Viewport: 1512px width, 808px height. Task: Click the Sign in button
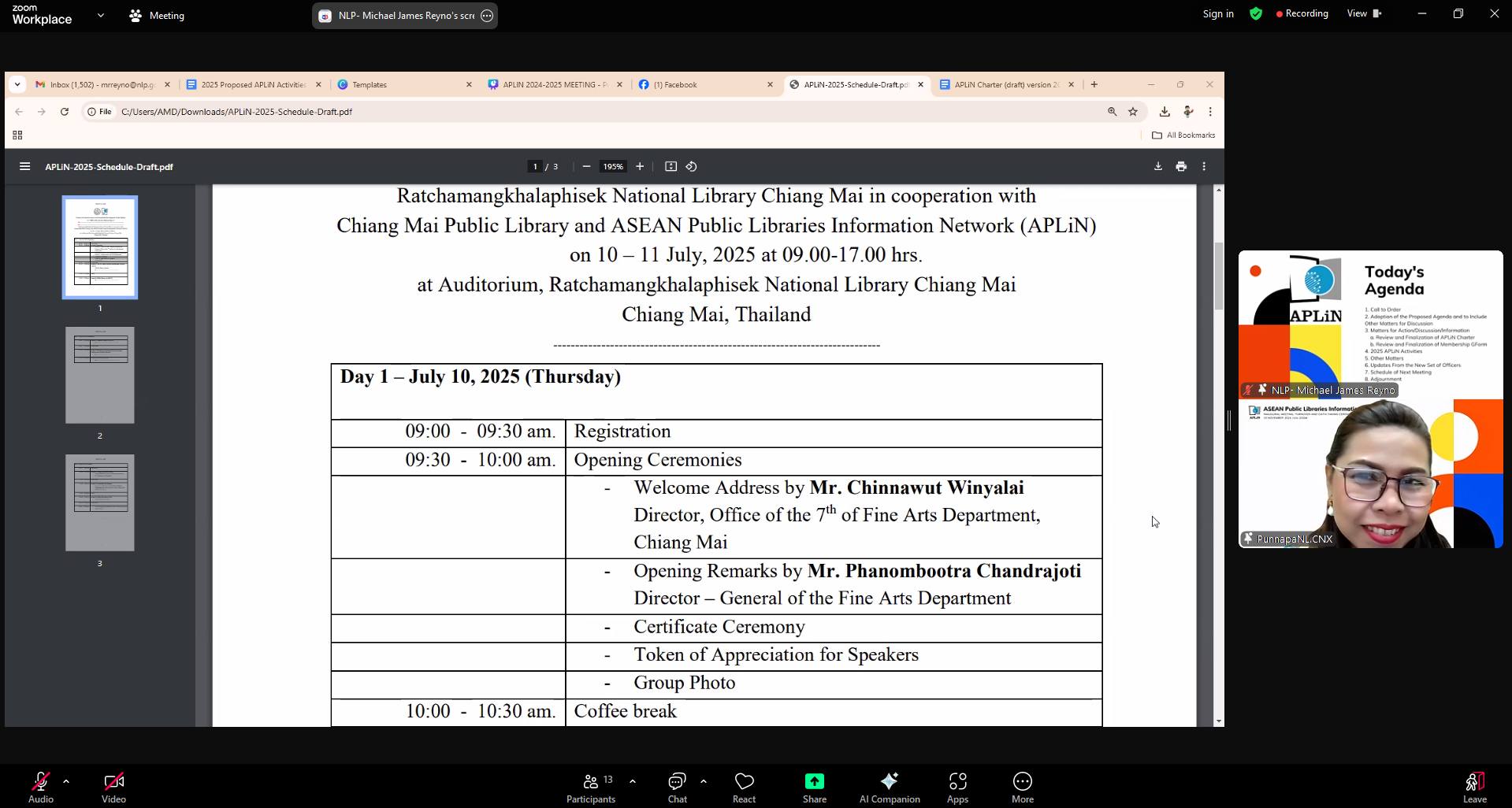click(x=1217, y=13)
